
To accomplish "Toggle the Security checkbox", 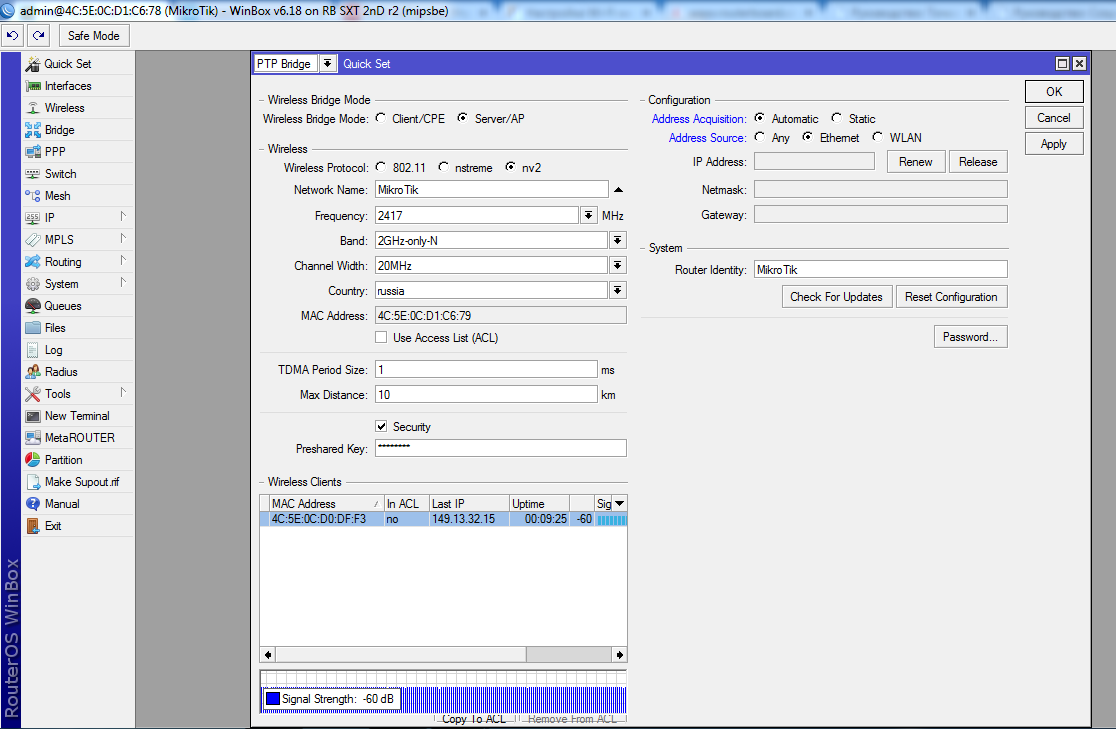I will pyautogui.click(x=381, y=426).
